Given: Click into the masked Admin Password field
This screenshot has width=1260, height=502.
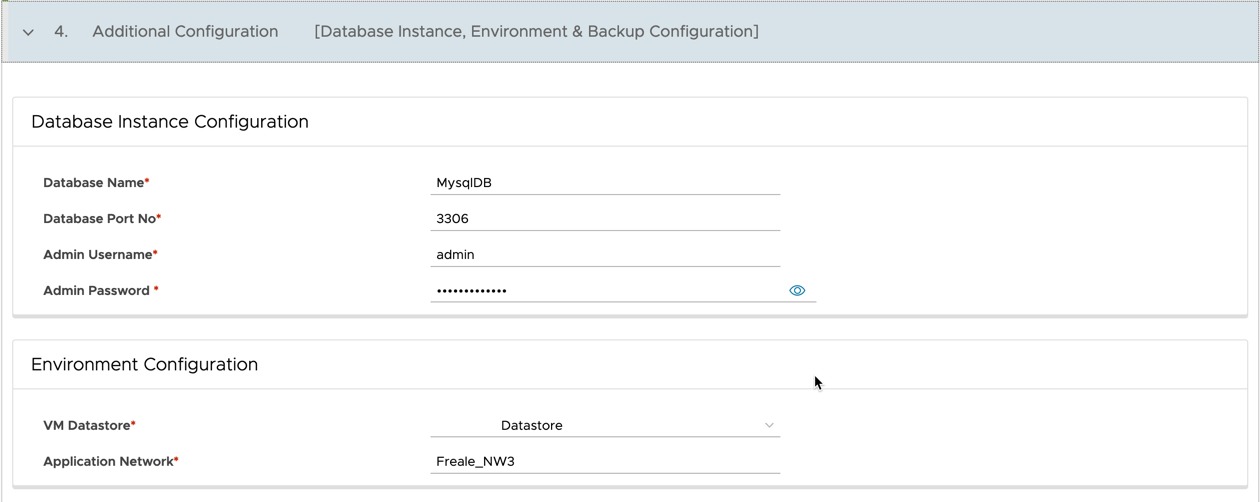Looking at the screenshot, I should 605,291.
